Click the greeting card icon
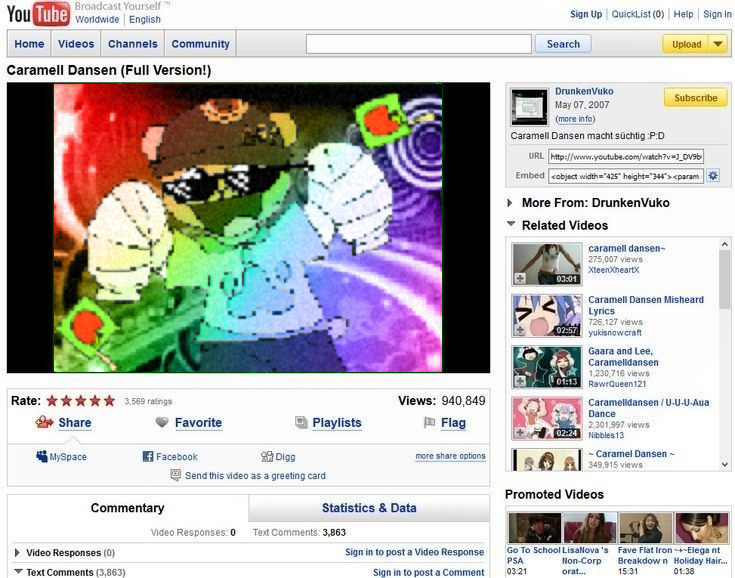735x578 pixels. (x=175, y=475)
